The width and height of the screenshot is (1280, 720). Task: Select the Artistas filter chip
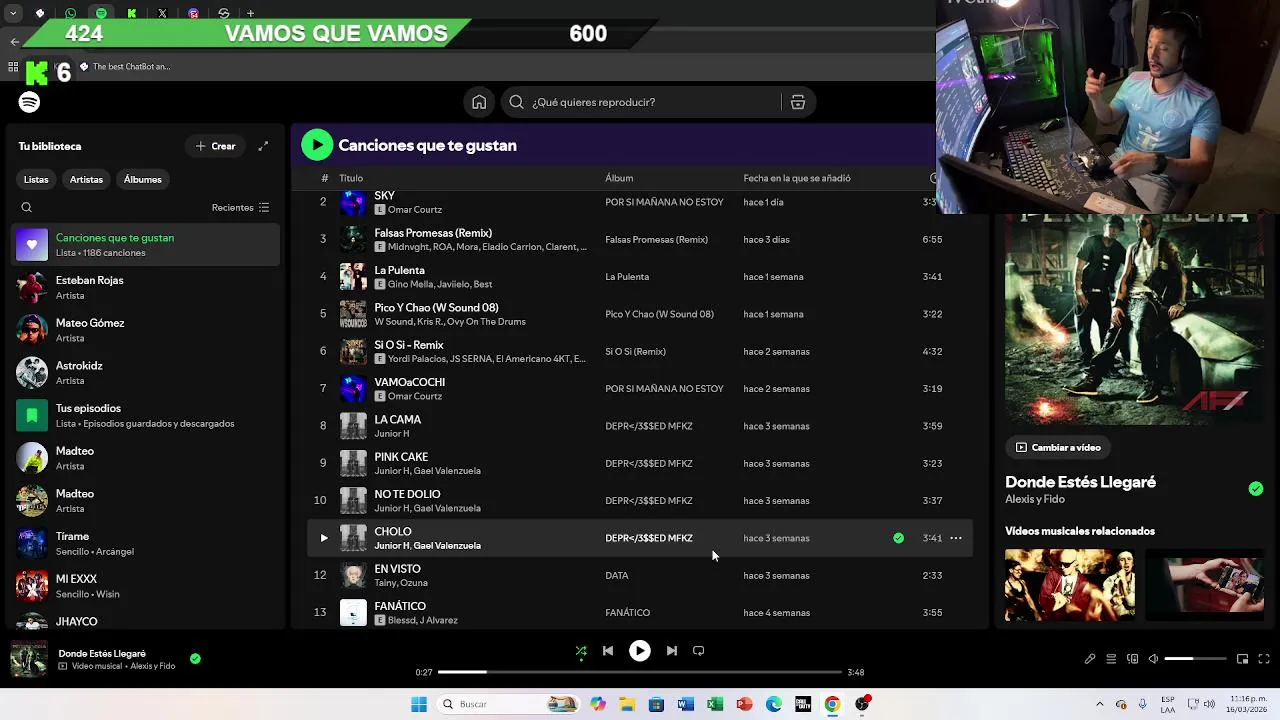pyautogui.click(x=86, y=179)
